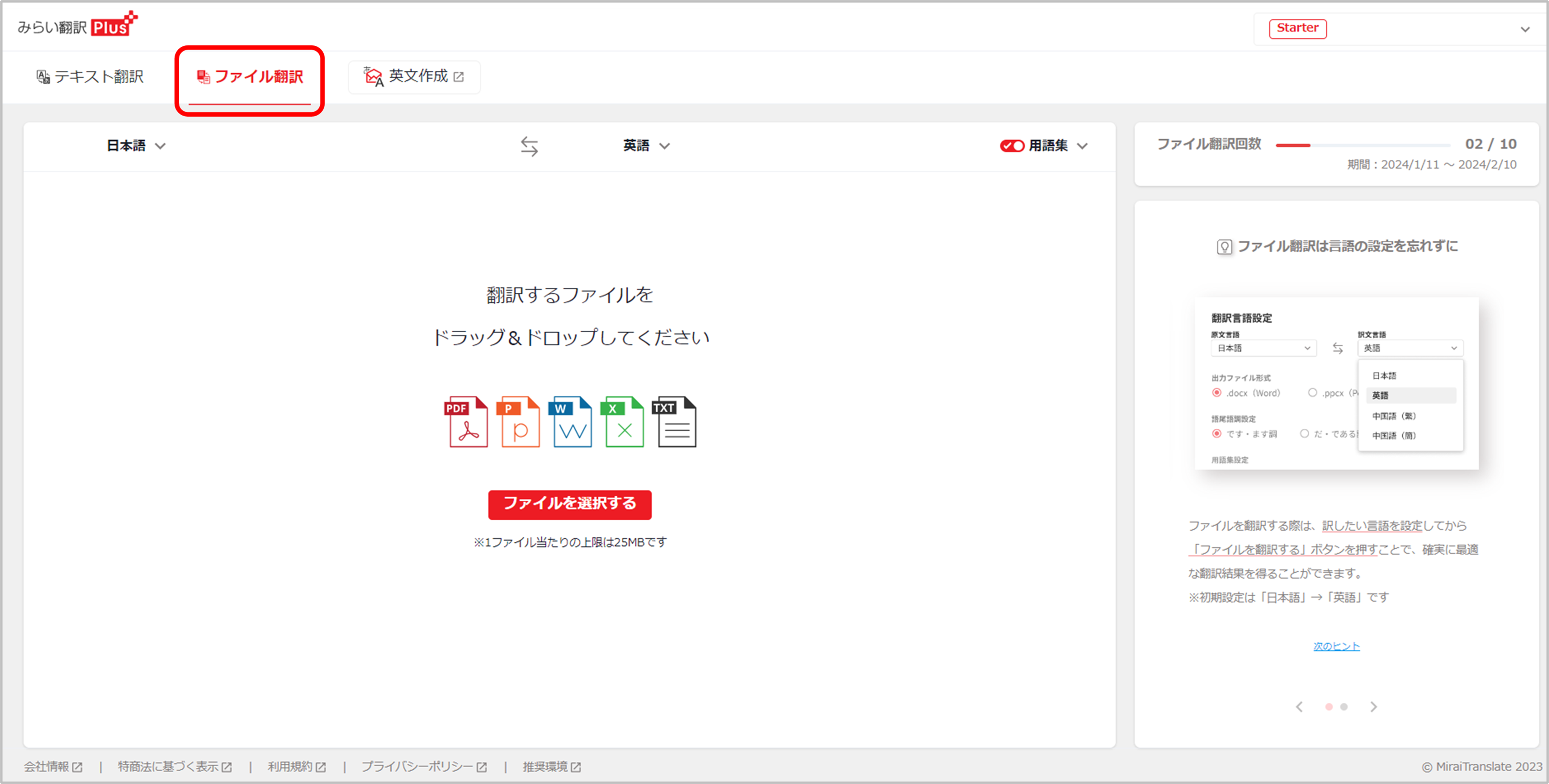The height and width of the screenshot is (784, 1549).
Task: Click the ファイル翻訳回数 usage progress bar
Action: 1363,145
